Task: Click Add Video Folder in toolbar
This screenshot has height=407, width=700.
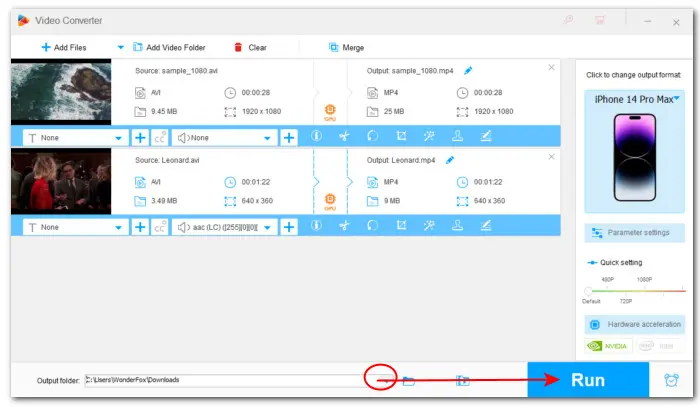Action: click(x=175, y=47)
